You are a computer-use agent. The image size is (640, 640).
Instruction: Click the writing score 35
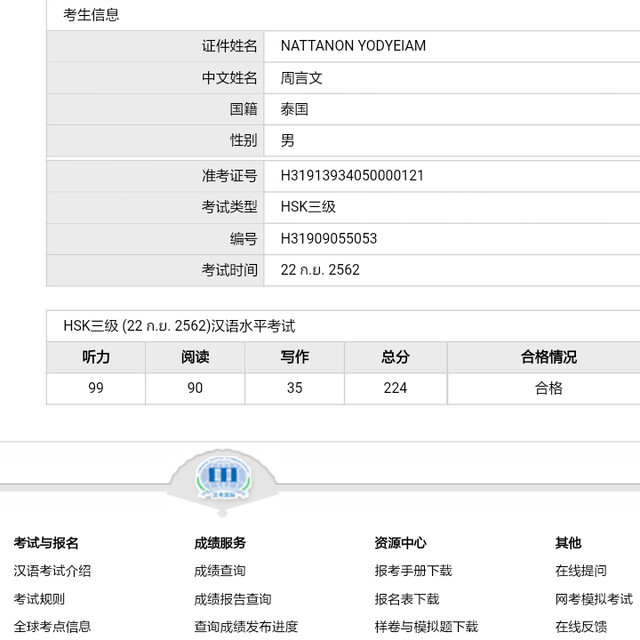(294, 388)
